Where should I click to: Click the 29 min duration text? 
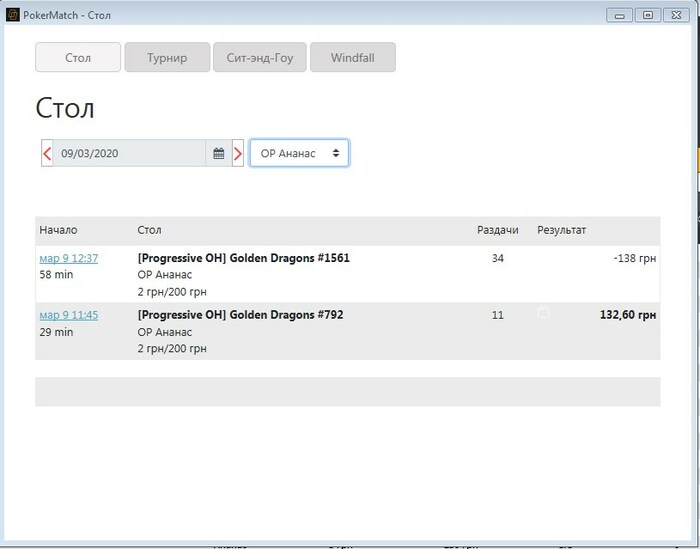coord(56,332)
